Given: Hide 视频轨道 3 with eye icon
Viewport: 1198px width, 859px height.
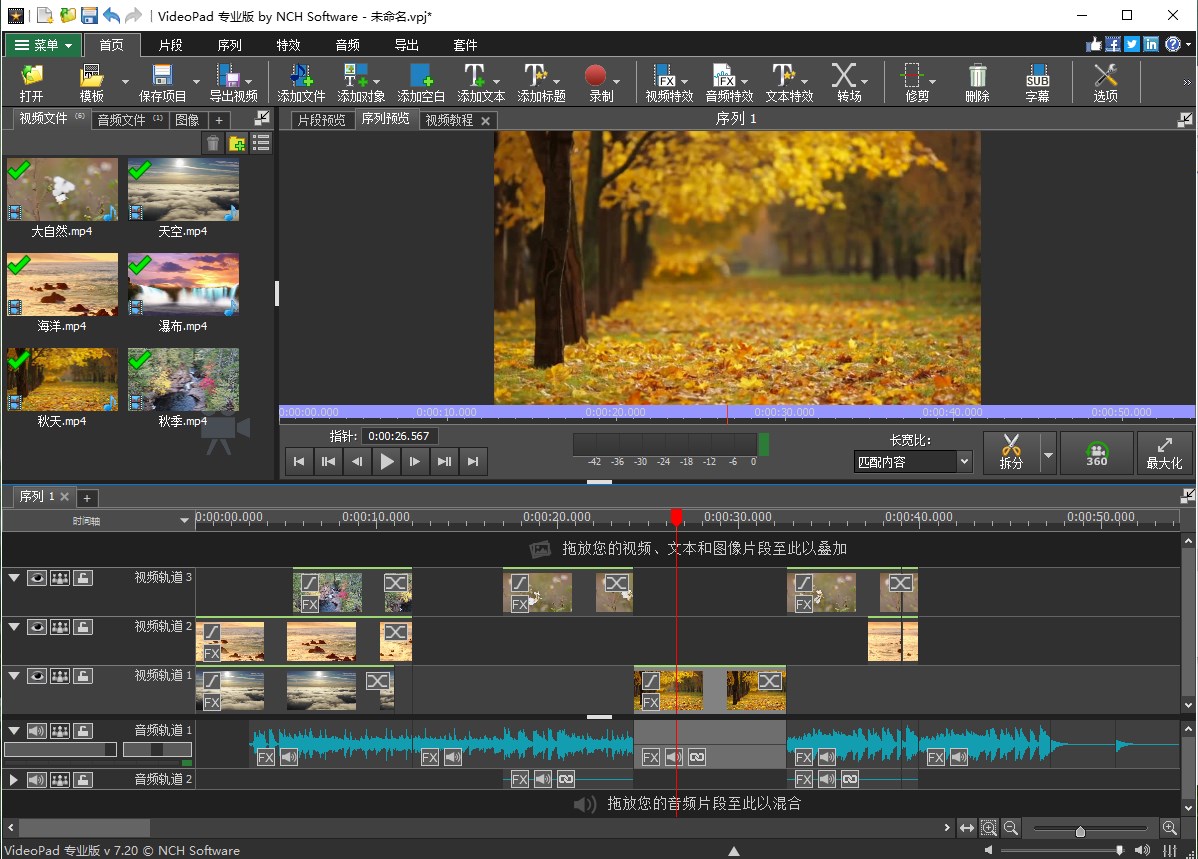Looking at the screenshot, I should [37, 578].
